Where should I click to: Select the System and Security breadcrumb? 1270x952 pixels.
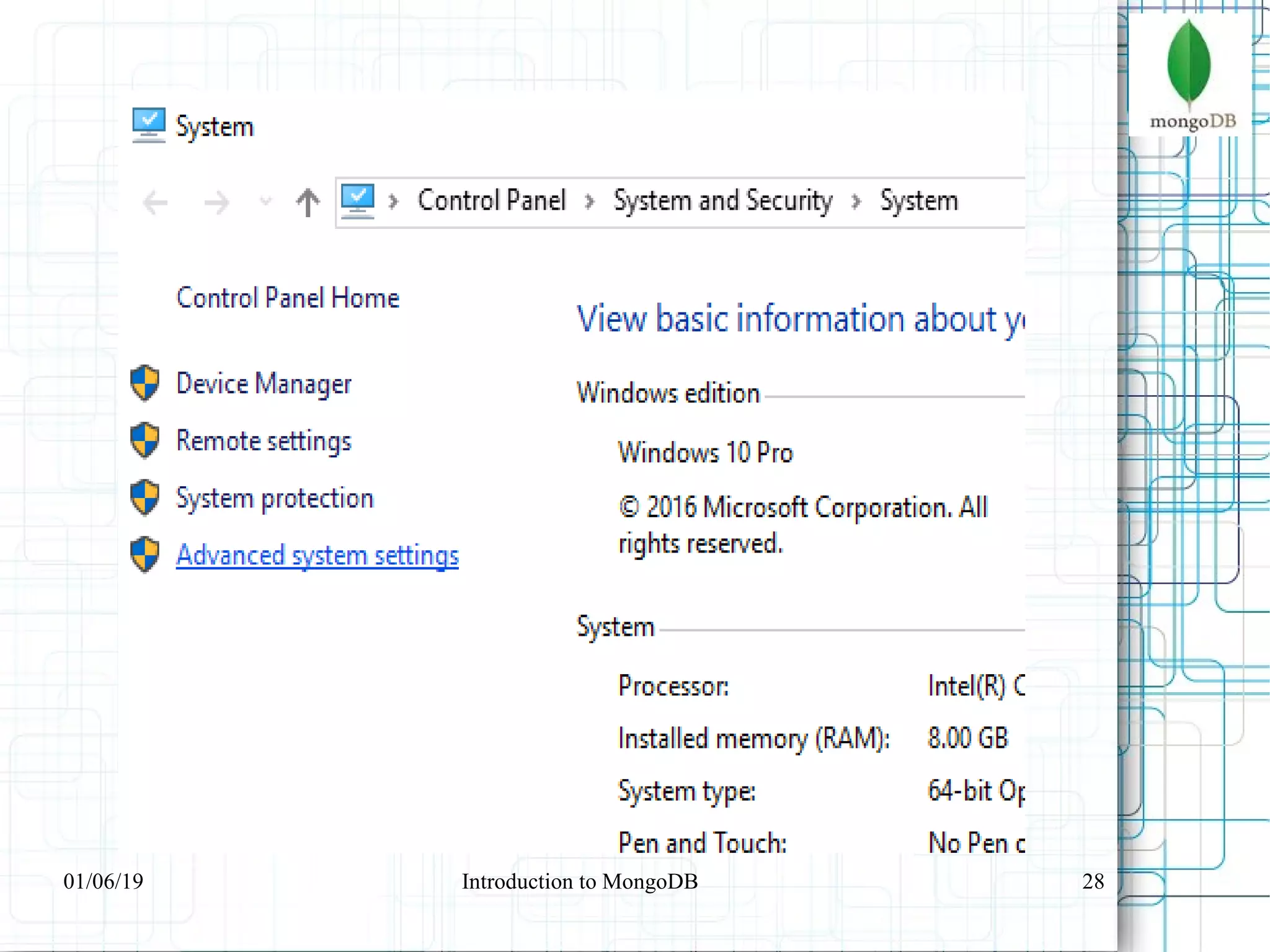tap(722, 200)
